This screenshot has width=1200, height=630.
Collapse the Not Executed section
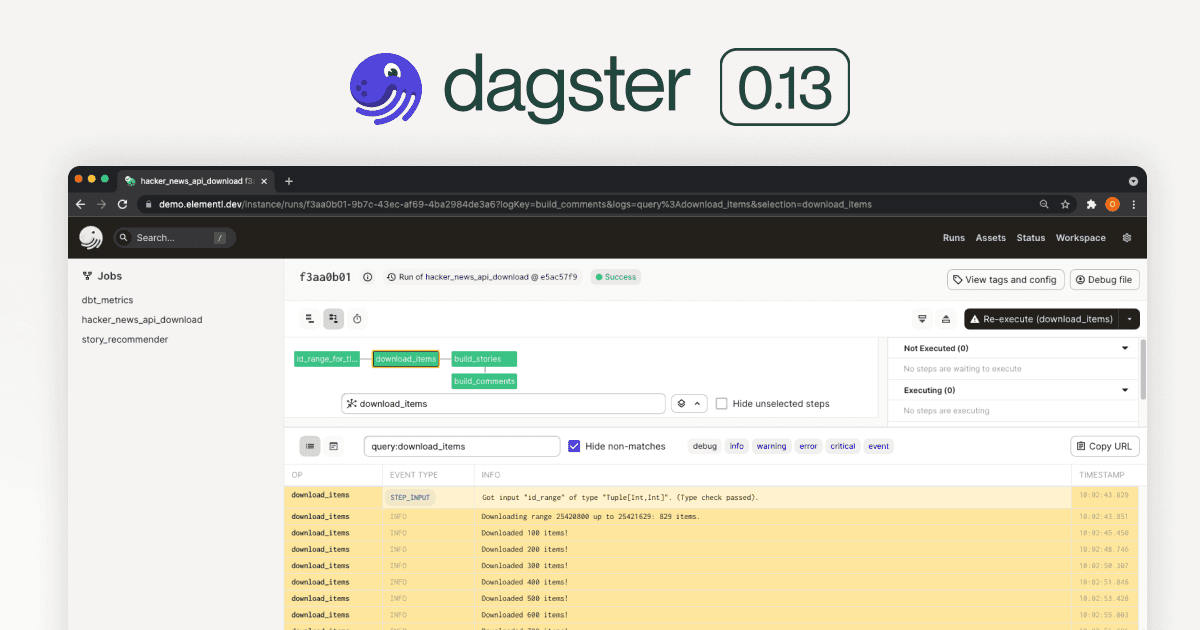1125,349
